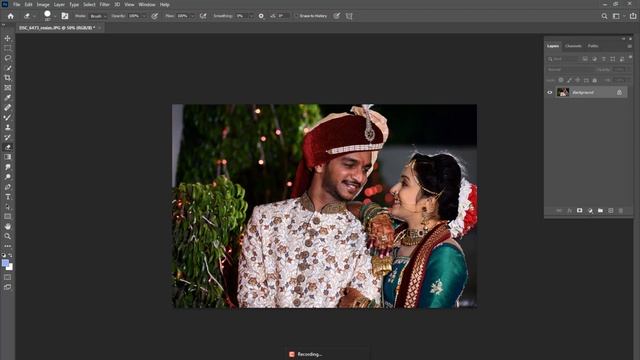Open the Eraser tool preset picker
This screenshot has width=640, height=360.
(x=29, y=16)
